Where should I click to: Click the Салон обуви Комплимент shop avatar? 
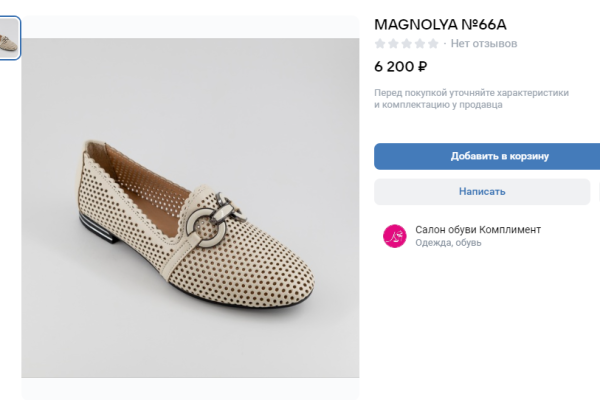pyautogui.click(x=394, y=236)
